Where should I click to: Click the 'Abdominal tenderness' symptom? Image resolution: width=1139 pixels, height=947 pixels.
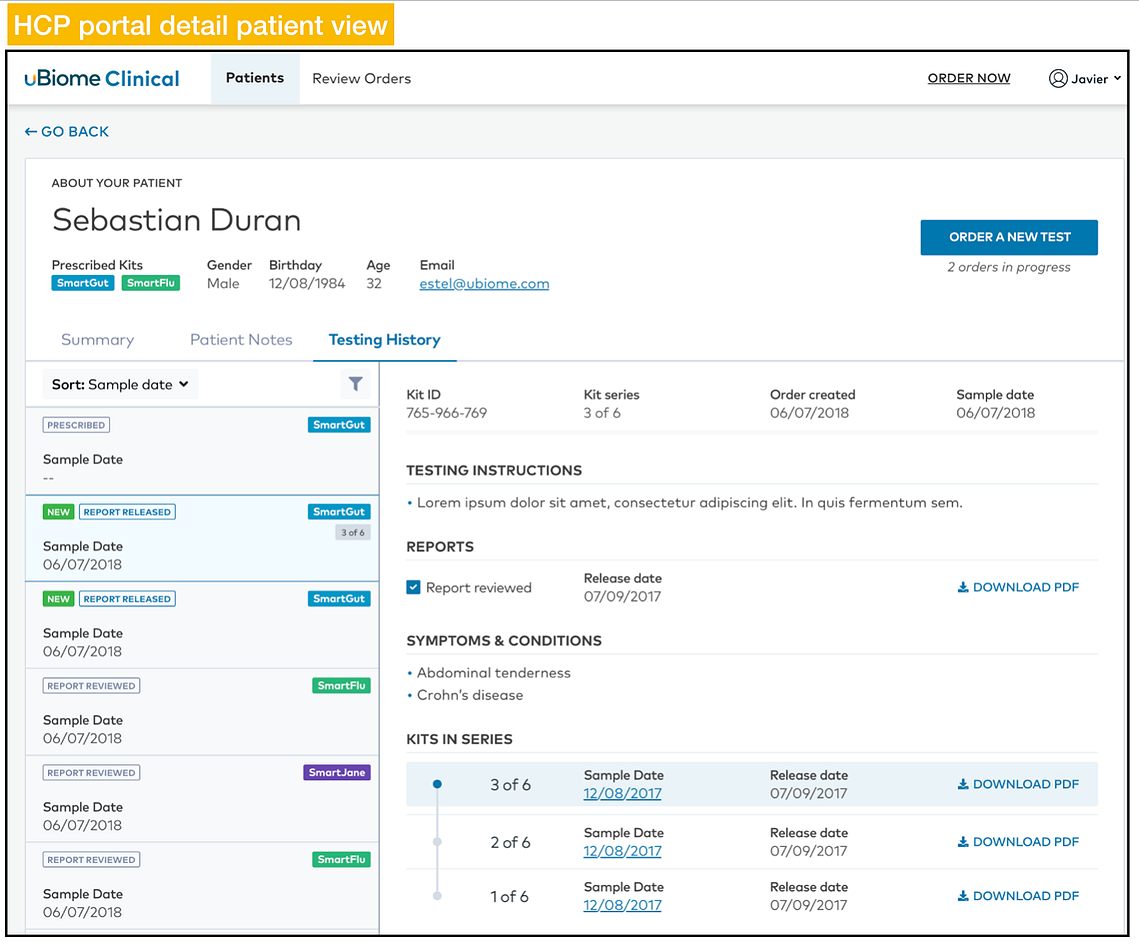(x=493, y=673)
